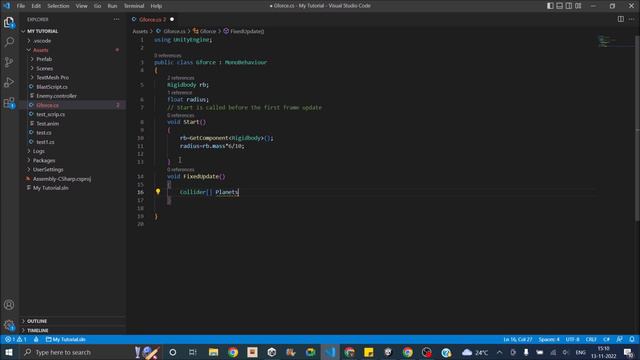Open notifications bell in status bar

coord(632,339)
